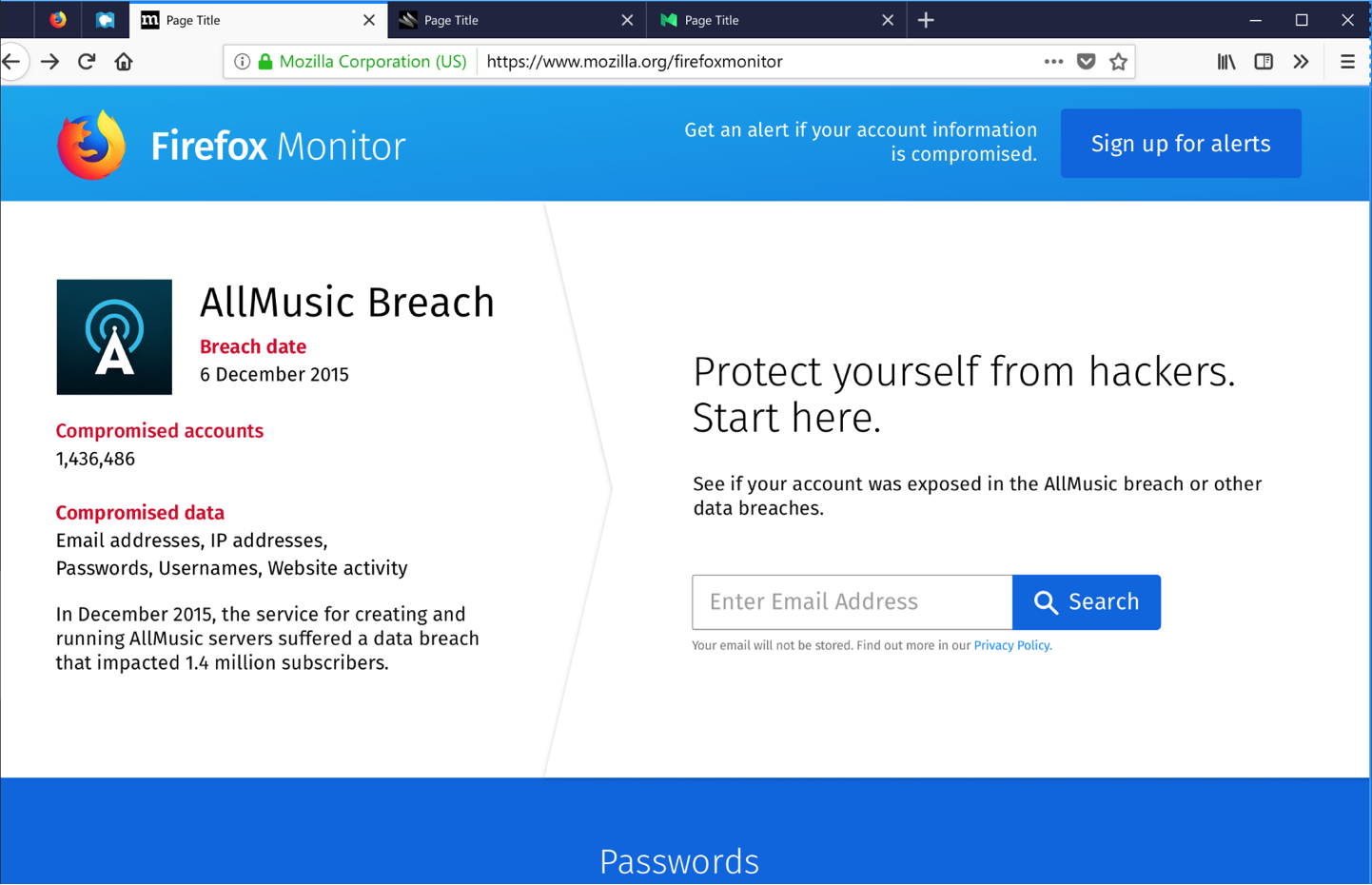This screenshot has width=1372, height=885.
Task: Reload the current page
Action: coord(87,62)
